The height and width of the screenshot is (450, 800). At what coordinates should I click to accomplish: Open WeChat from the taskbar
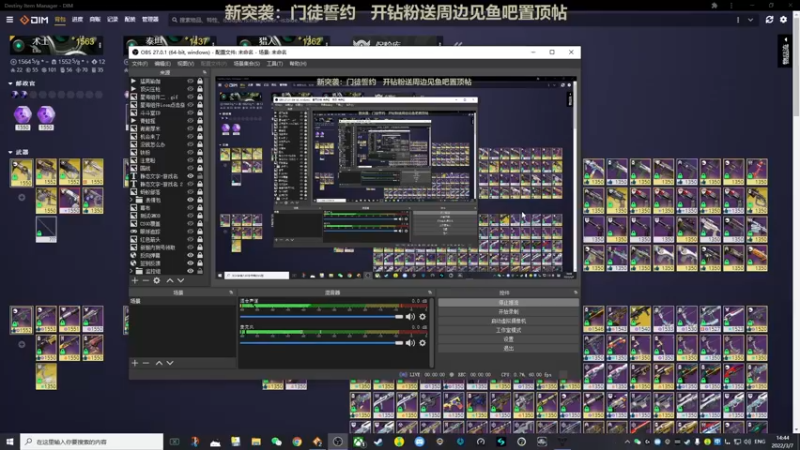coord(276,442)
